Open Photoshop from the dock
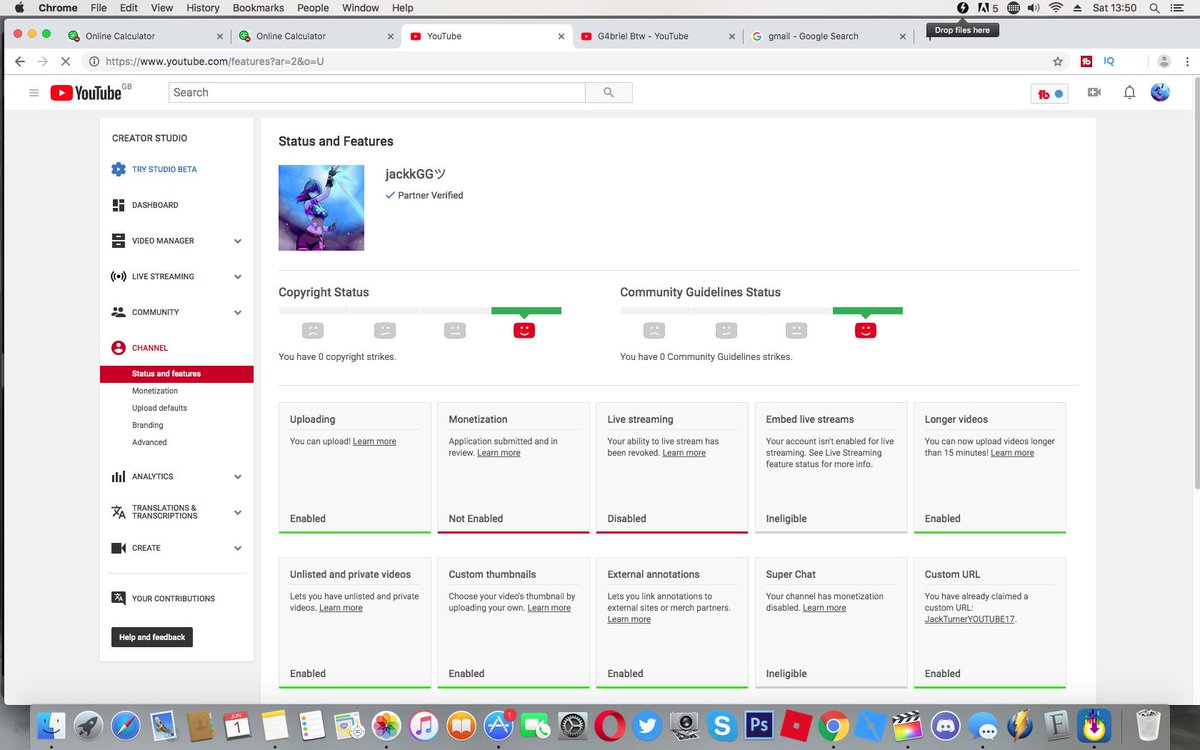 coord(758,725)
